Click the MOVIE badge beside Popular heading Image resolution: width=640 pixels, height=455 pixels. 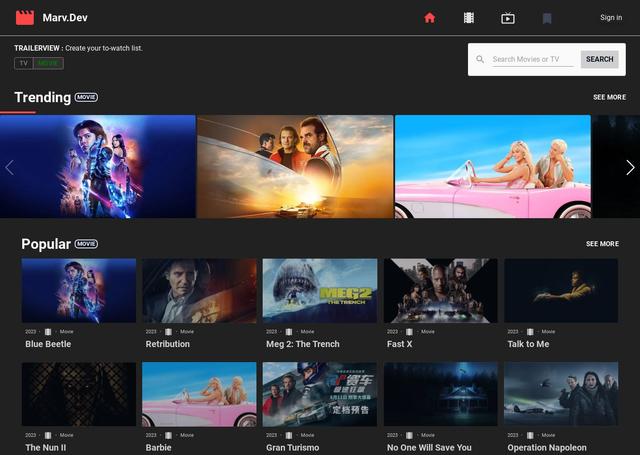click(86, 244)
